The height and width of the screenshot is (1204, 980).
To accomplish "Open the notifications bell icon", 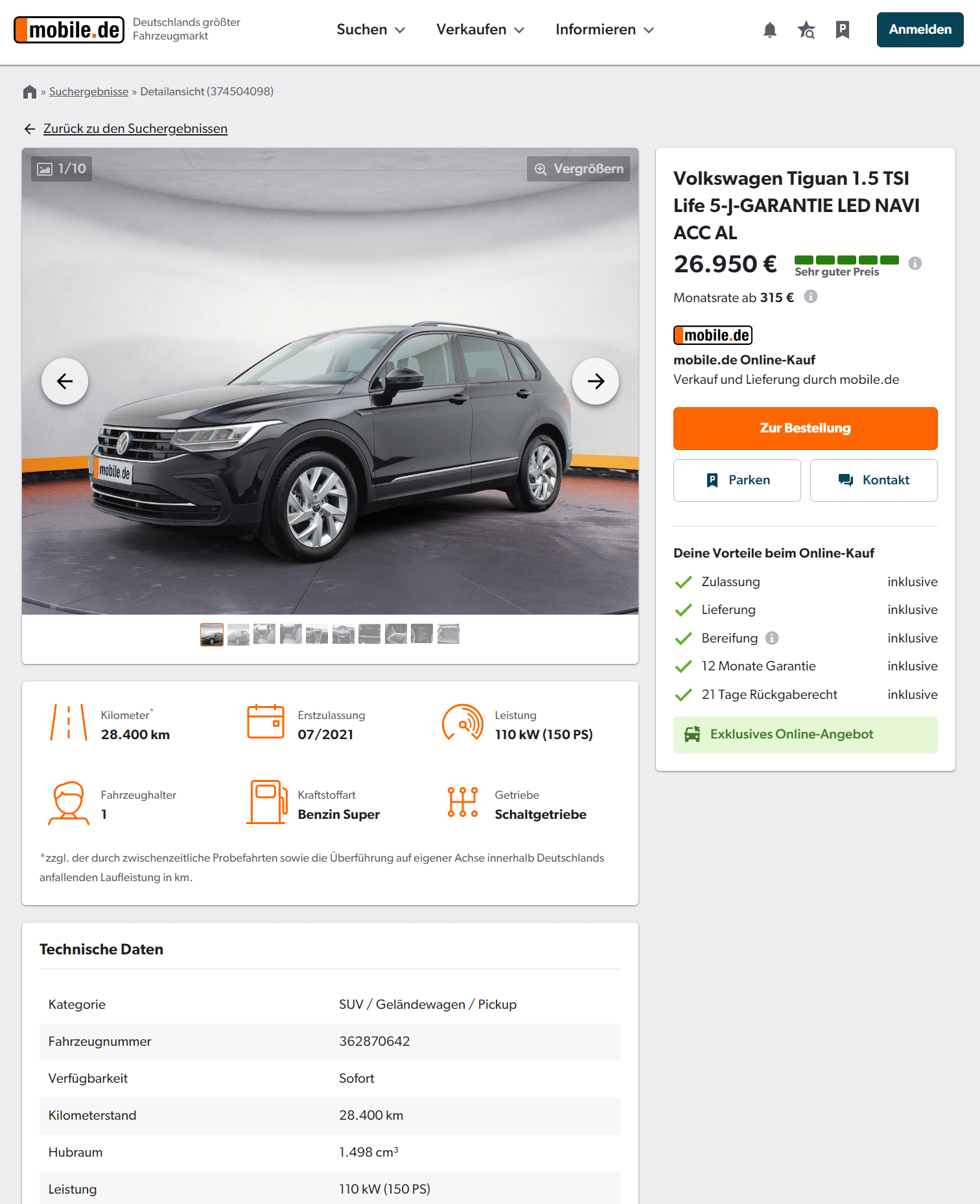I will pos(769,30).
